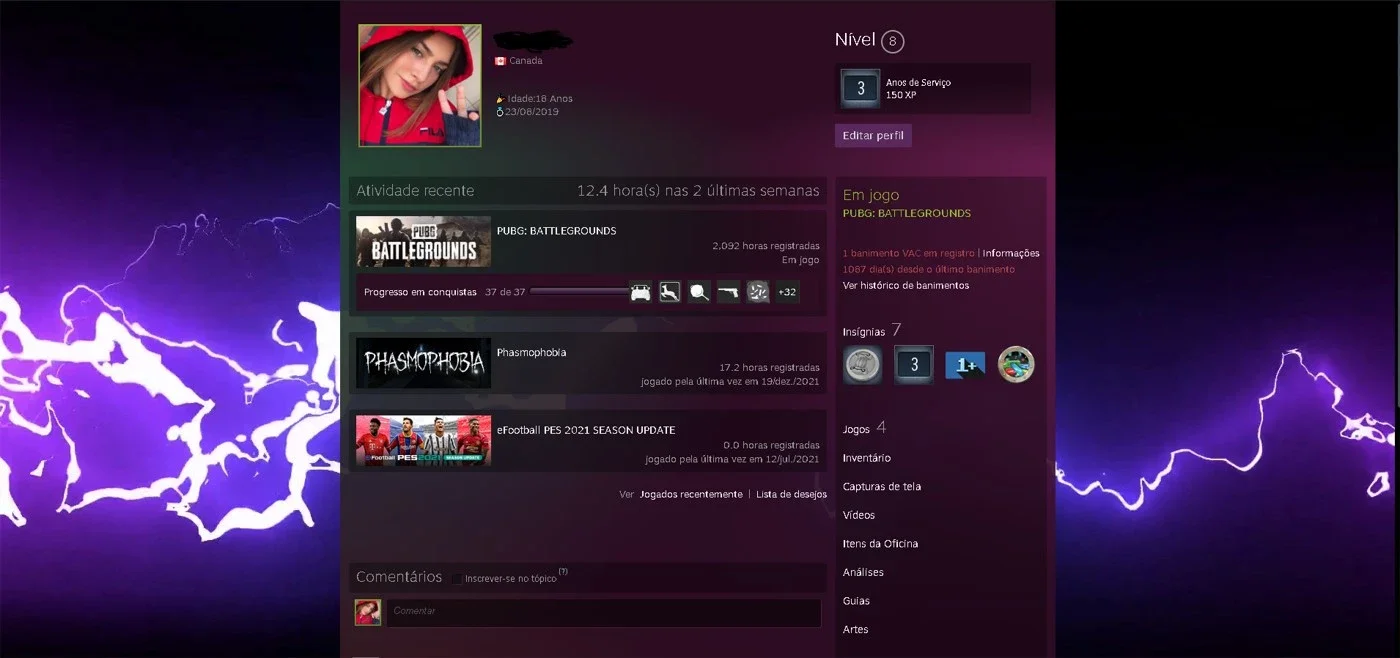
Task: Click the car achievement icon
Action: click(x=641, y=292)
